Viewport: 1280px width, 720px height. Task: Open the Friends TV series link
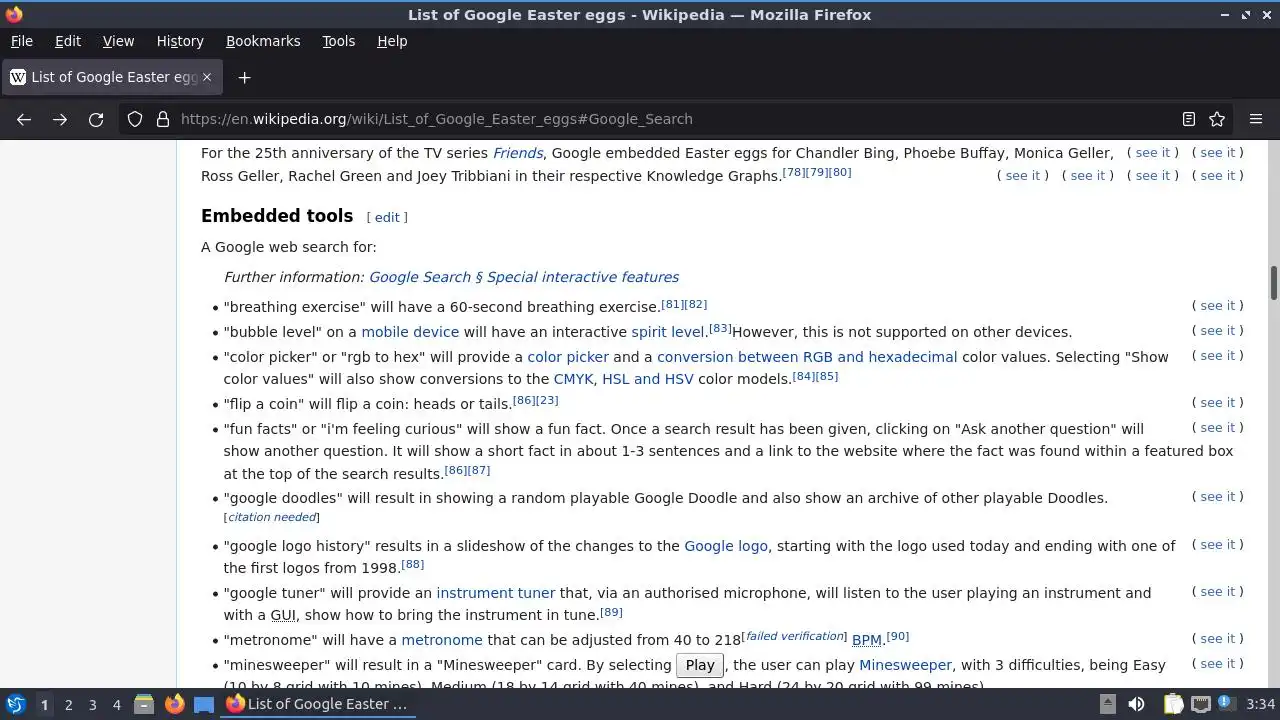coord(518,153)
